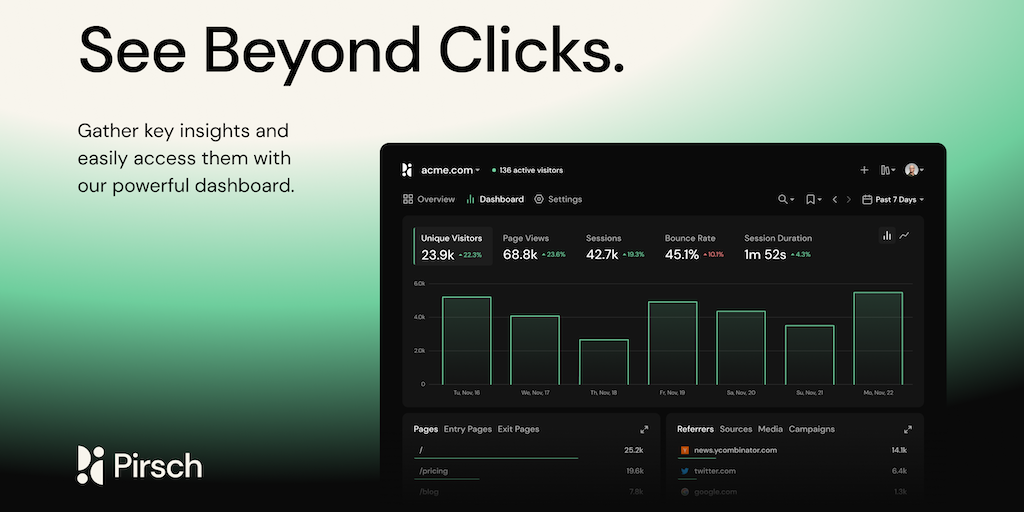The height and width of the screenshot is (512, 1024).
Task: Select the Session Duration metric
Action: [778, 246]
